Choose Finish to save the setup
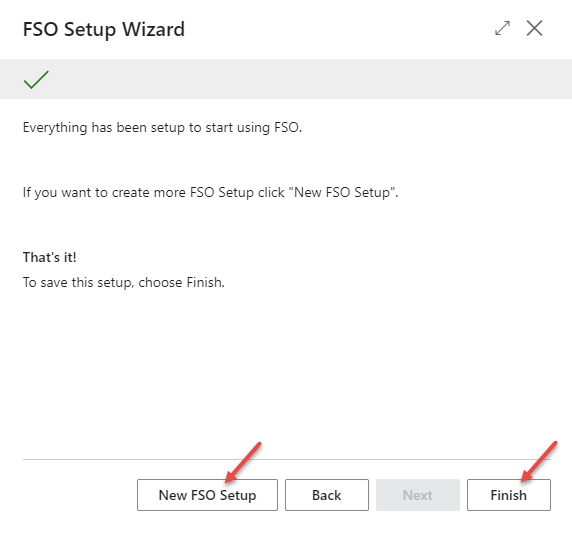Screen dimensions: 572x533 [509, 495]
